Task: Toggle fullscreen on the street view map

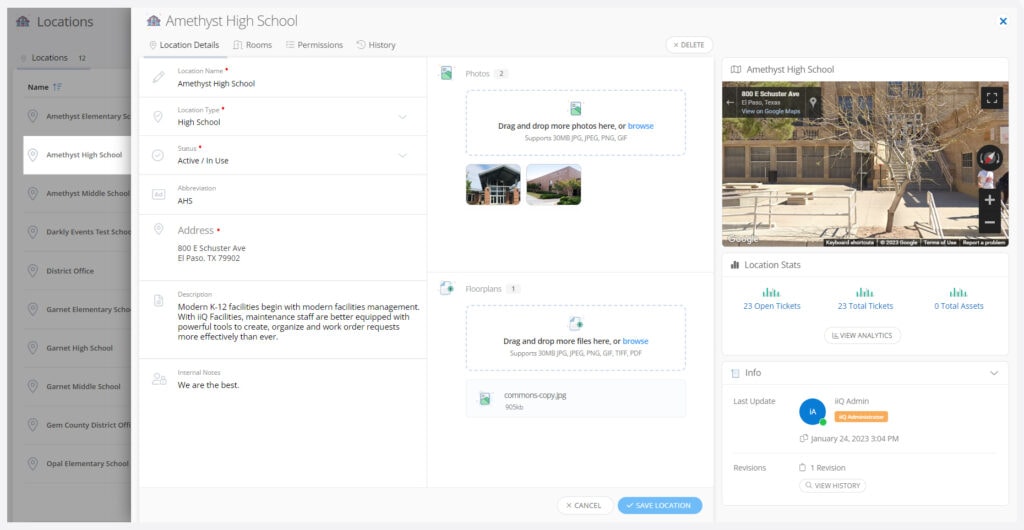Action: click(x=991, y=98)
